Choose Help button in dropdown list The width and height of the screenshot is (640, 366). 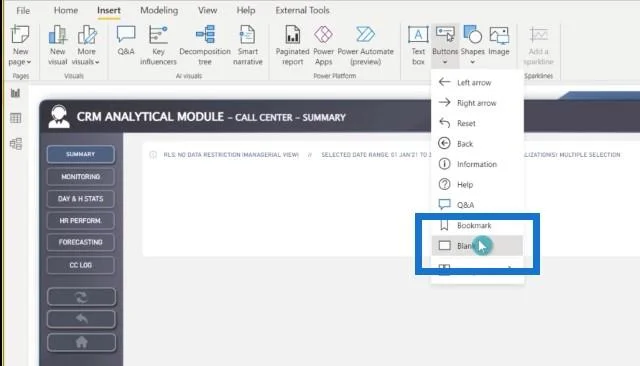[x=477, y=184]
